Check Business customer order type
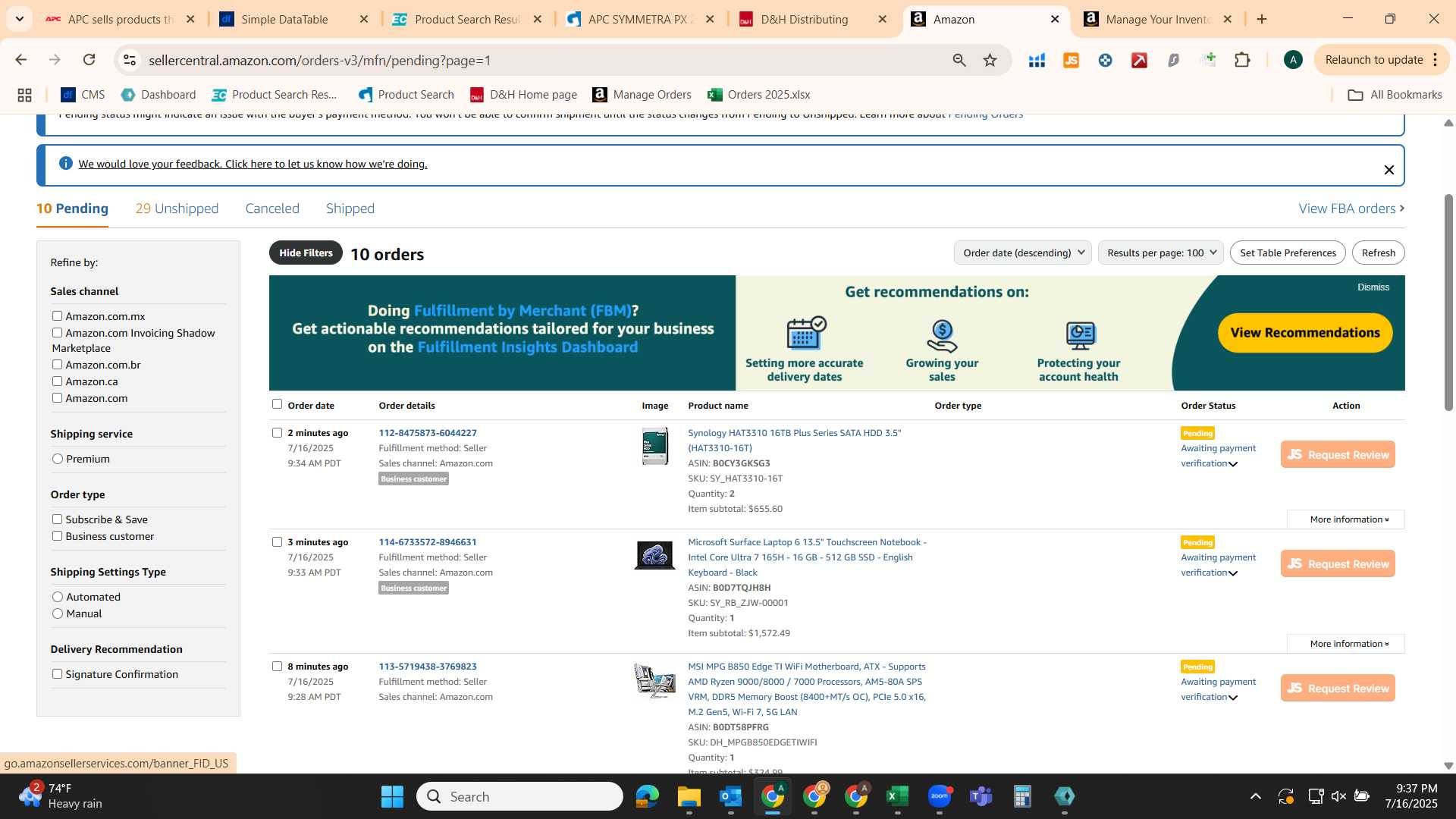Screen dimensions: 1456x819 pos(57,535)
